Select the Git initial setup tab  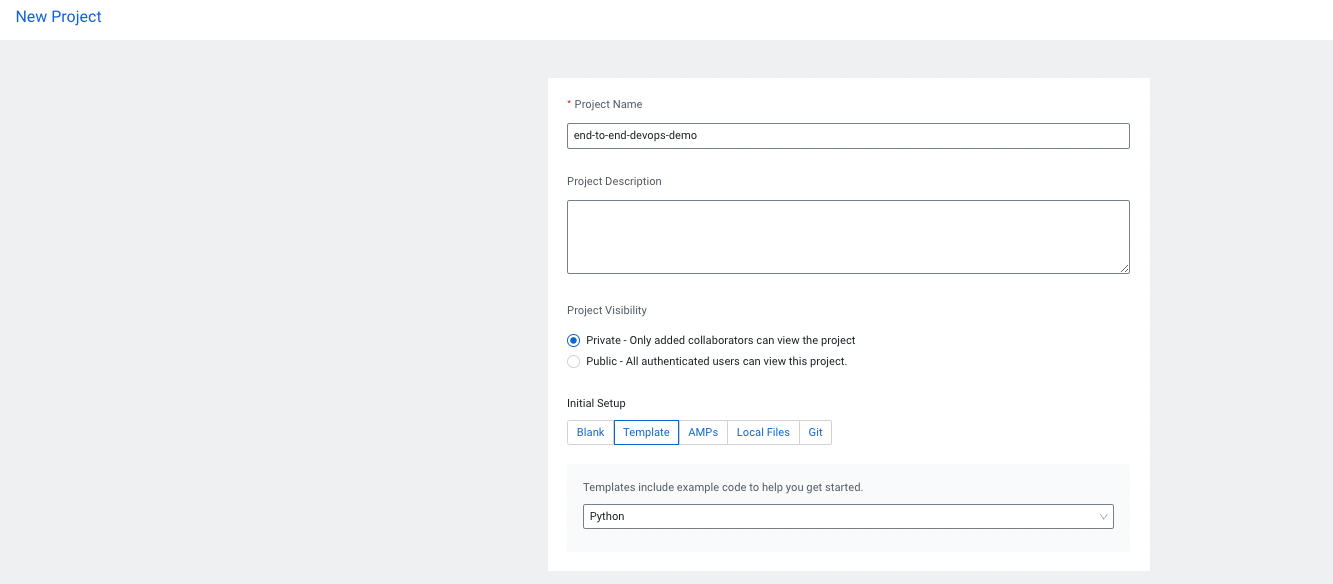(x=815, y=432)
